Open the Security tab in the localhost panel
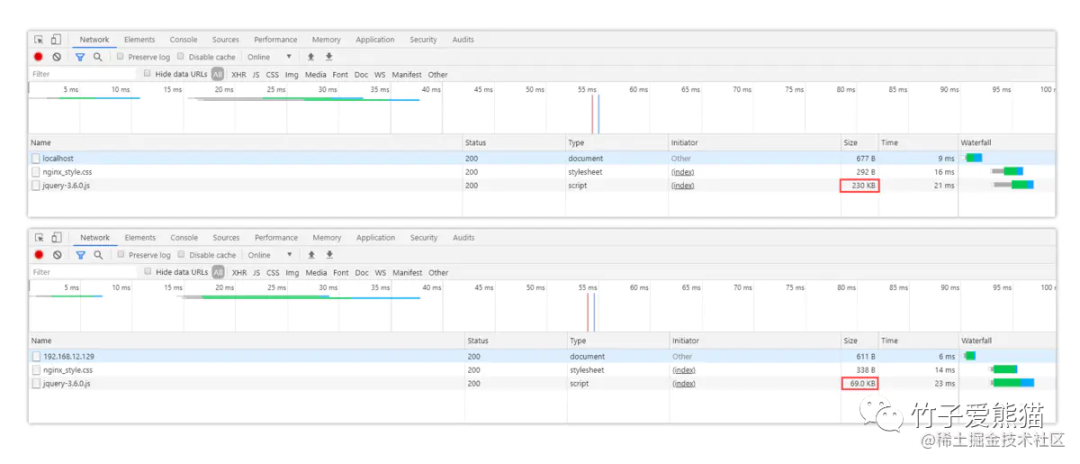1080x464 pixels. pos(423,40)
